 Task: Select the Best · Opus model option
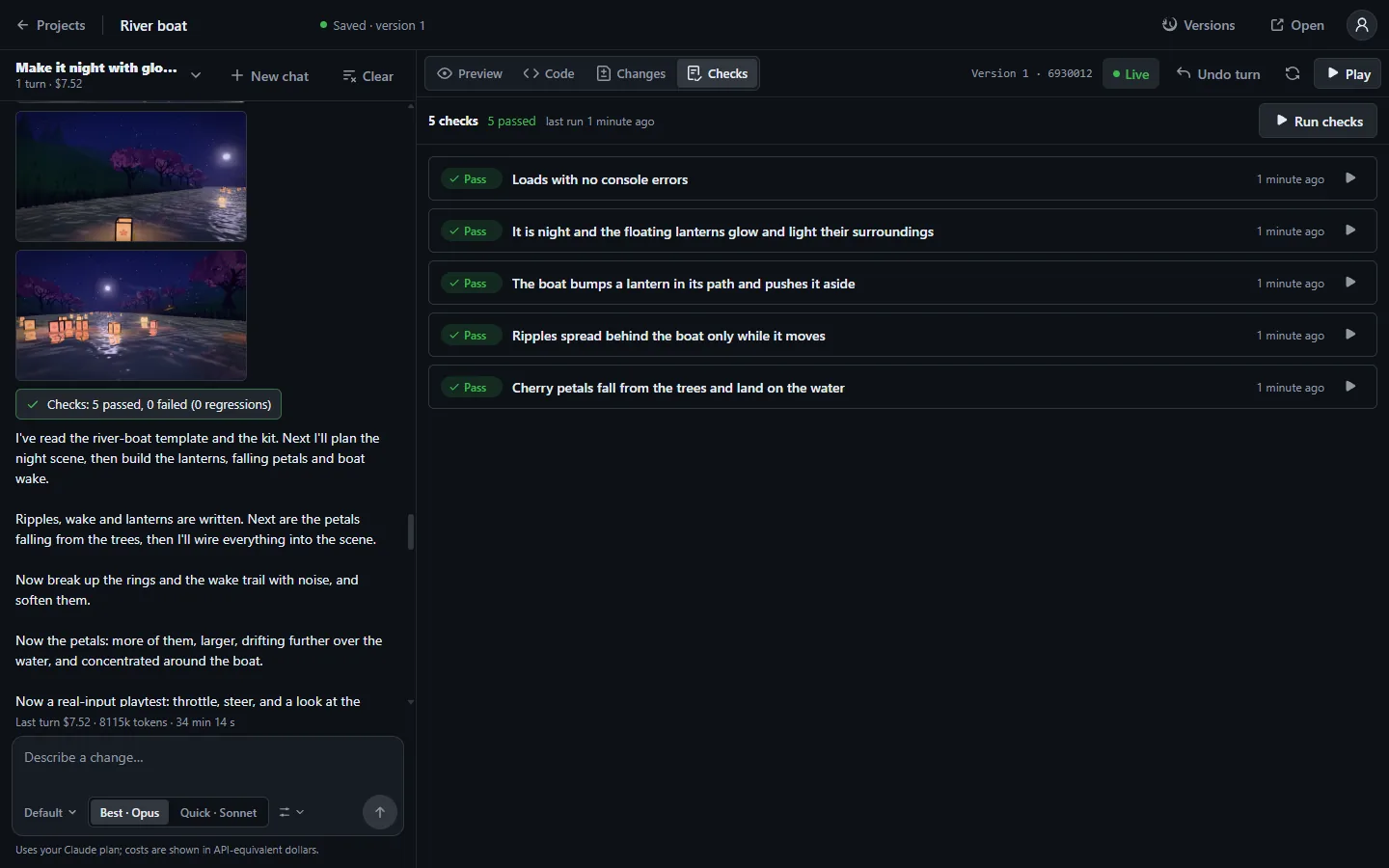tap(129, 812)
